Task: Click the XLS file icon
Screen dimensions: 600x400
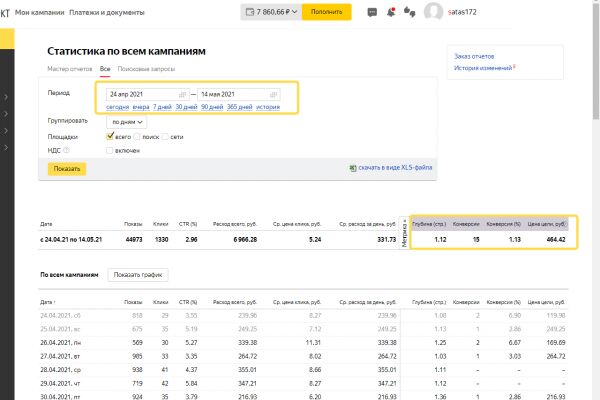Action: (353, 168)
